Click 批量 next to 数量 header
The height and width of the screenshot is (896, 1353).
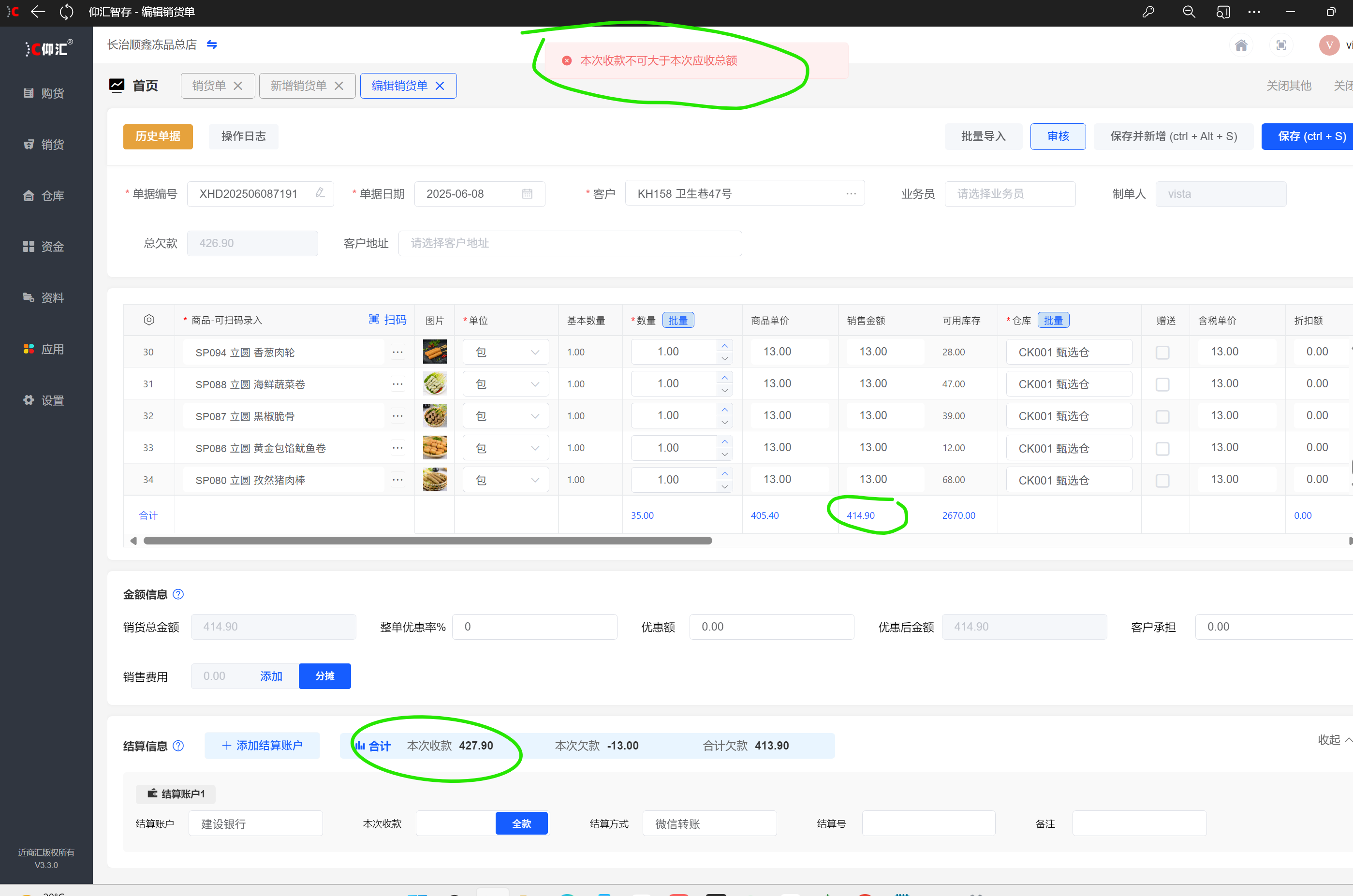677,321
